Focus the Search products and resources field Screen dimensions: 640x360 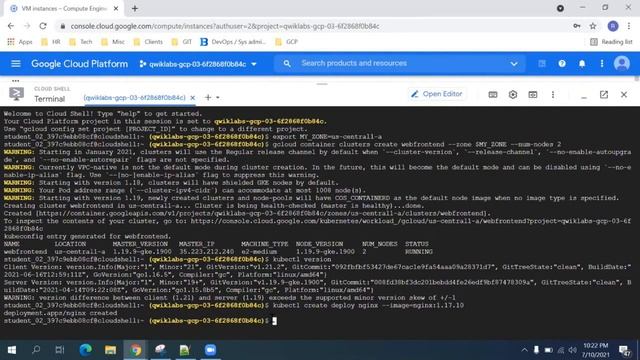400,63
